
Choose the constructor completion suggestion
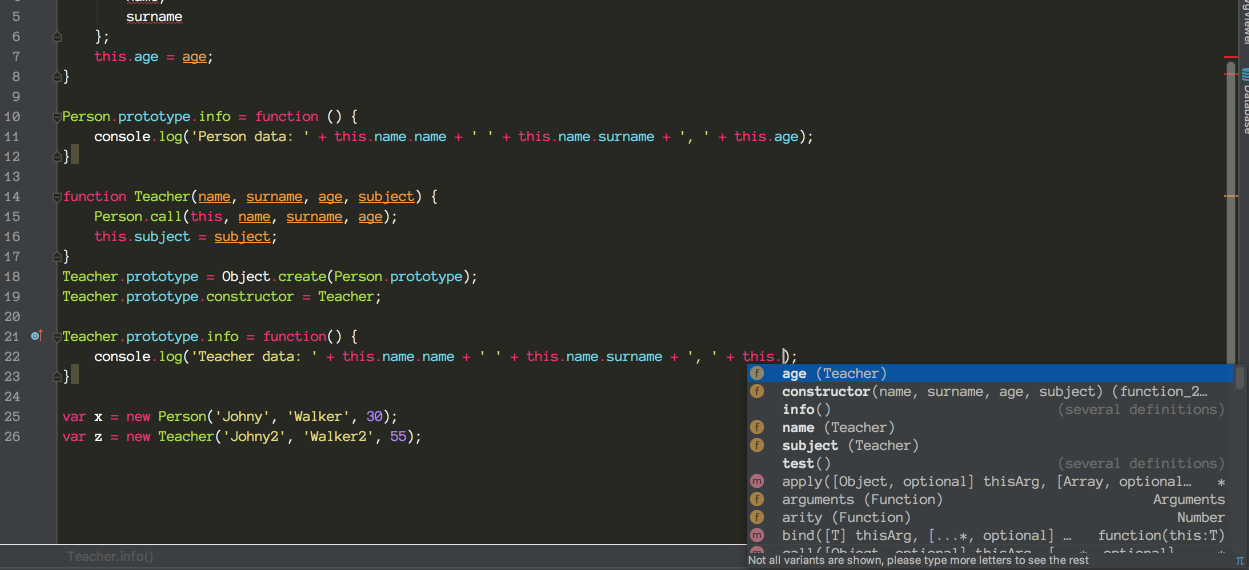990,391
